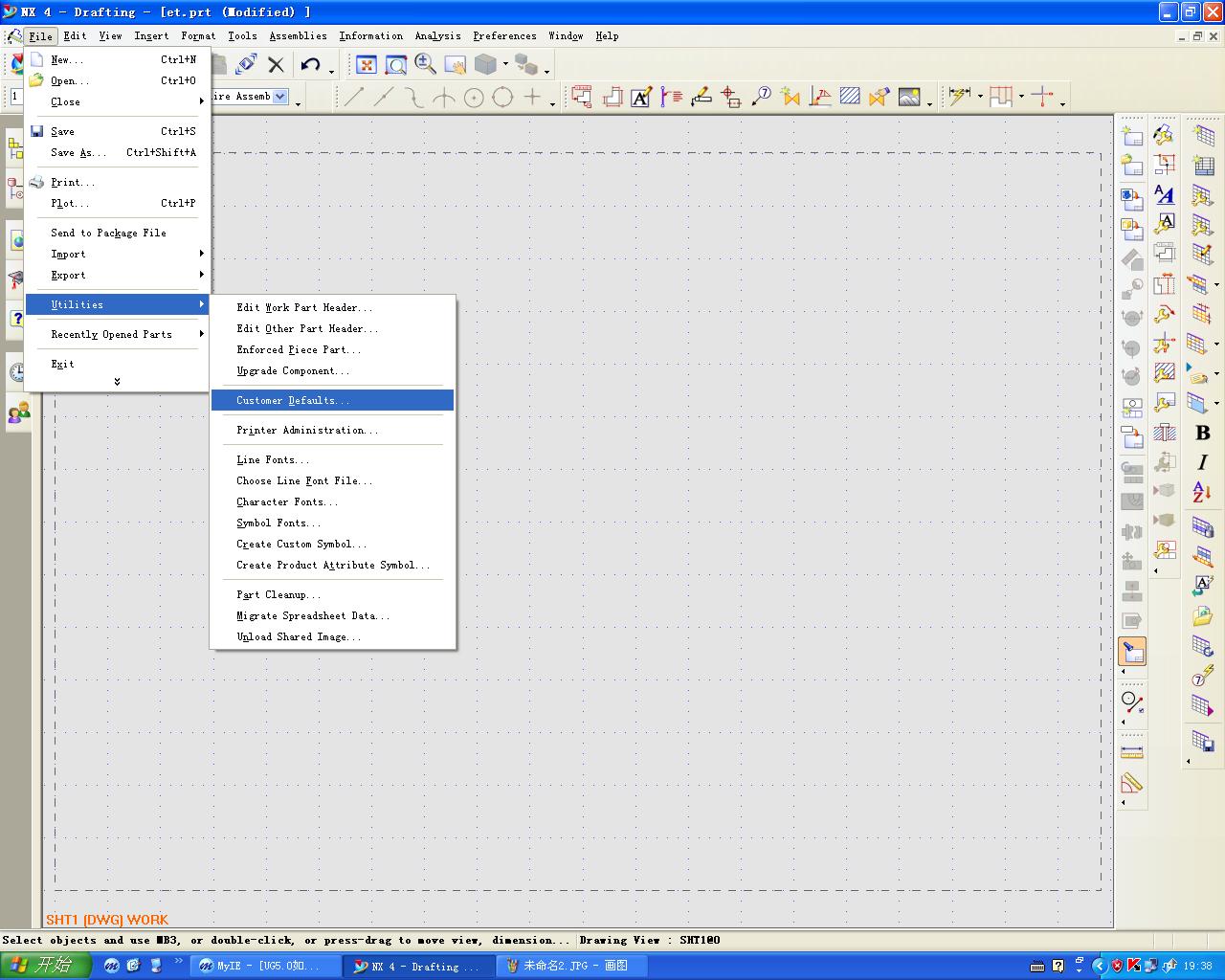
Task: Choose Customer Defaults from Utilities submenu
Action: click(x=333, y=400)
